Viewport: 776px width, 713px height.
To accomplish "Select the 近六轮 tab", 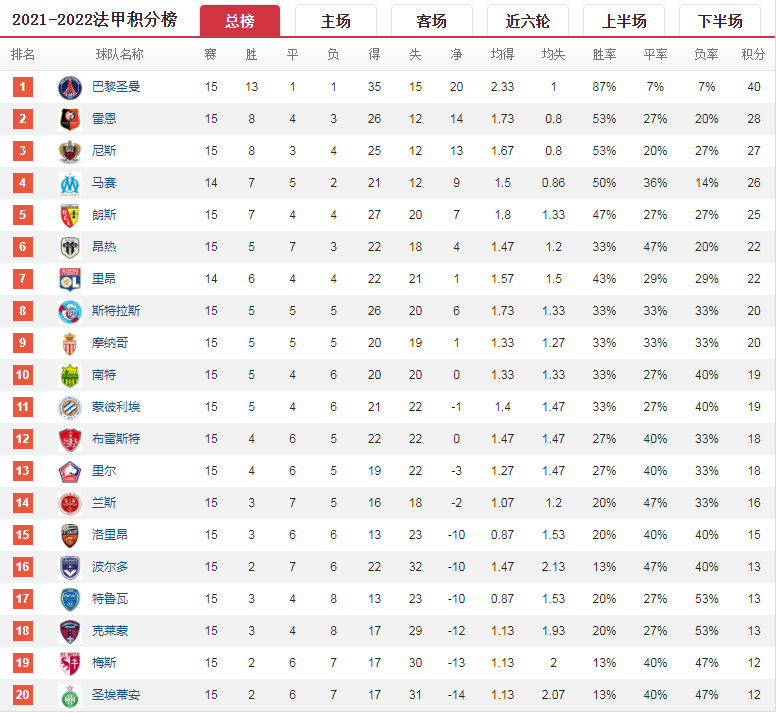I will click(x=528, y=21).
